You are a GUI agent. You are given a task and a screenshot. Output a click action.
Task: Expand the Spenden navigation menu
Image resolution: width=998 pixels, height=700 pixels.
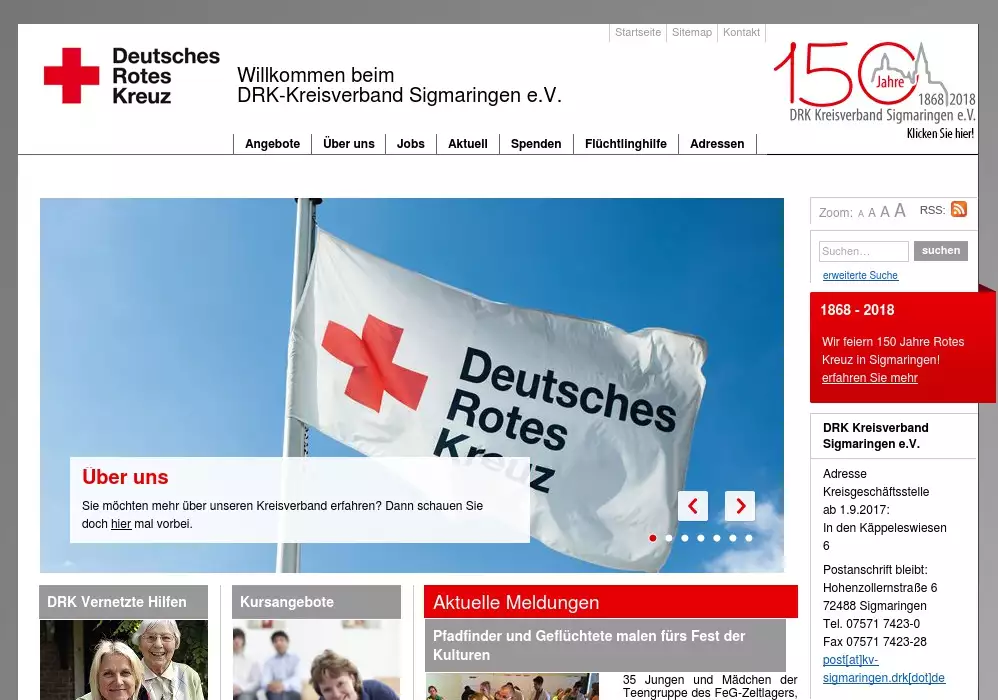pyautogui.click(x=536, y=144)
